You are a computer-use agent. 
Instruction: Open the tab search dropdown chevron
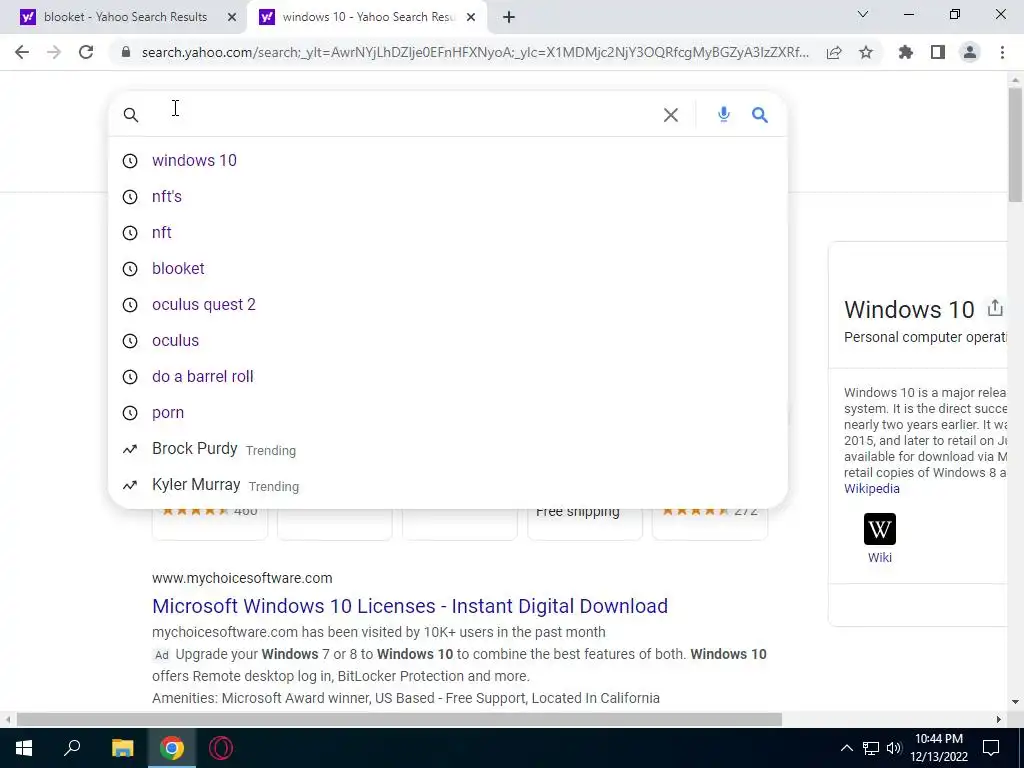863,14
